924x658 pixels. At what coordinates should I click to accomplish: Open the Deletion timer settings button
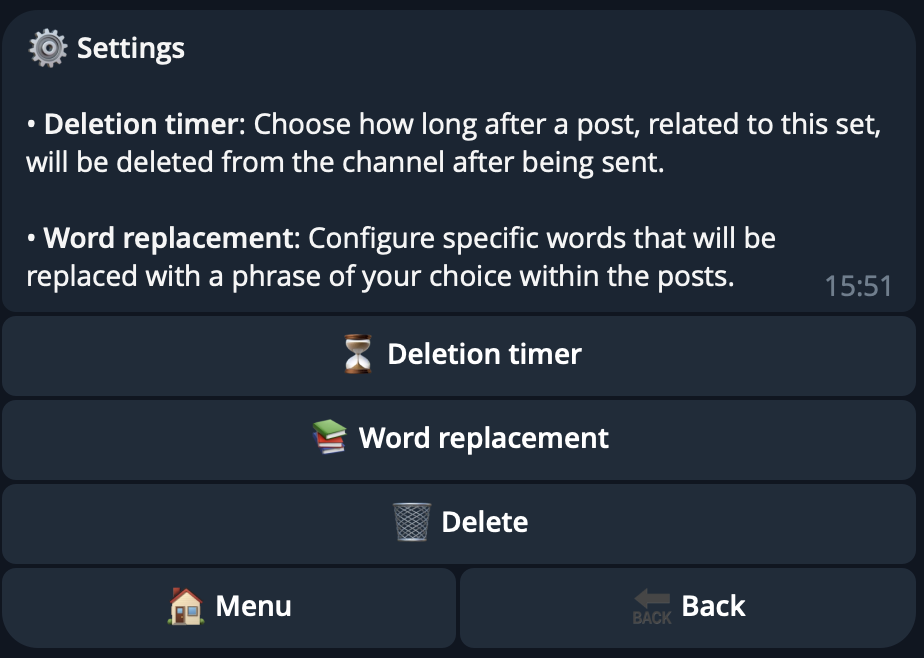click(460, 356)
